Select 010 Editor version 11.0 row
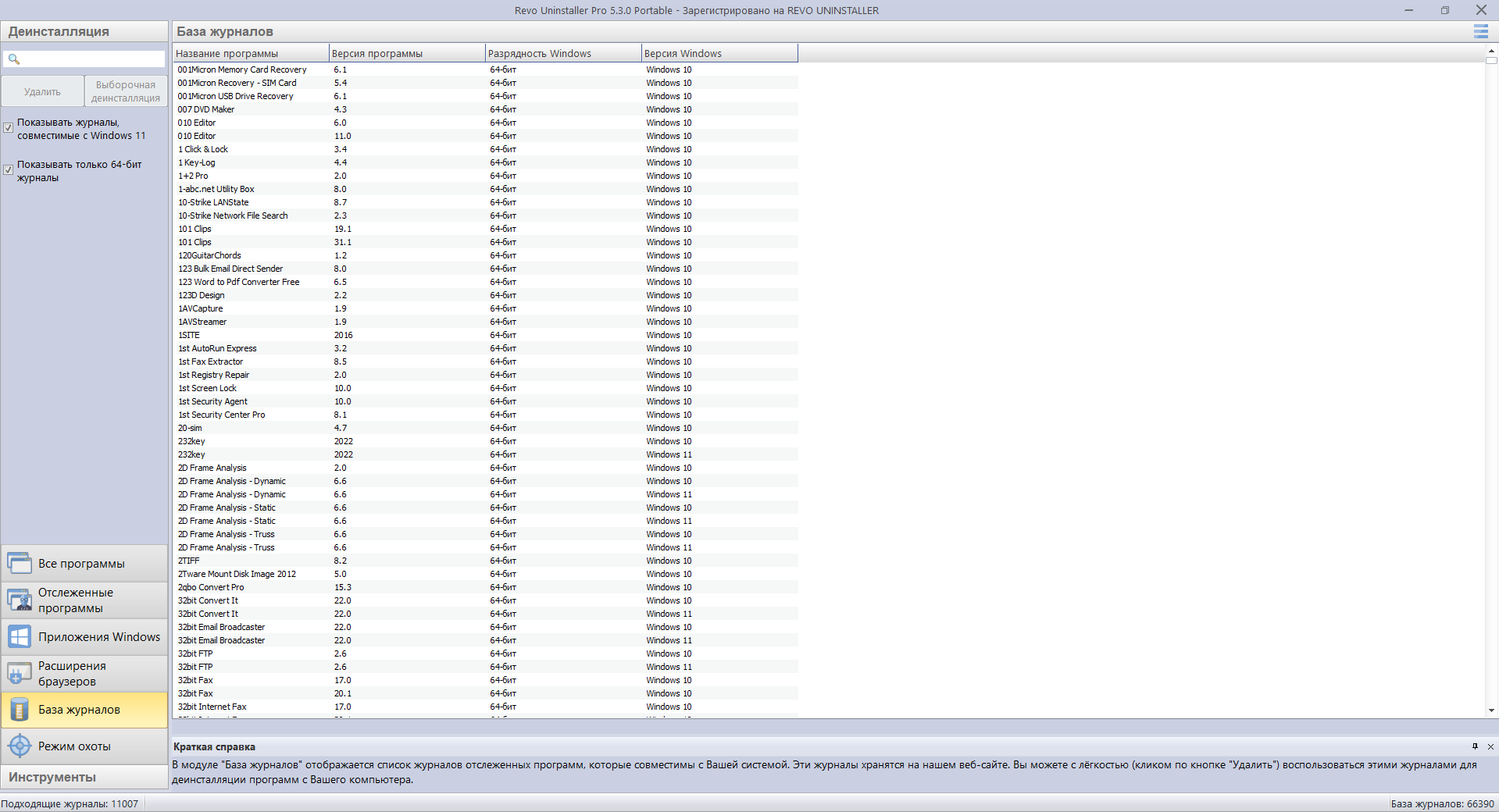This screenshot has height=812, width=1499. pyautogui.click(x=485, y=136)
